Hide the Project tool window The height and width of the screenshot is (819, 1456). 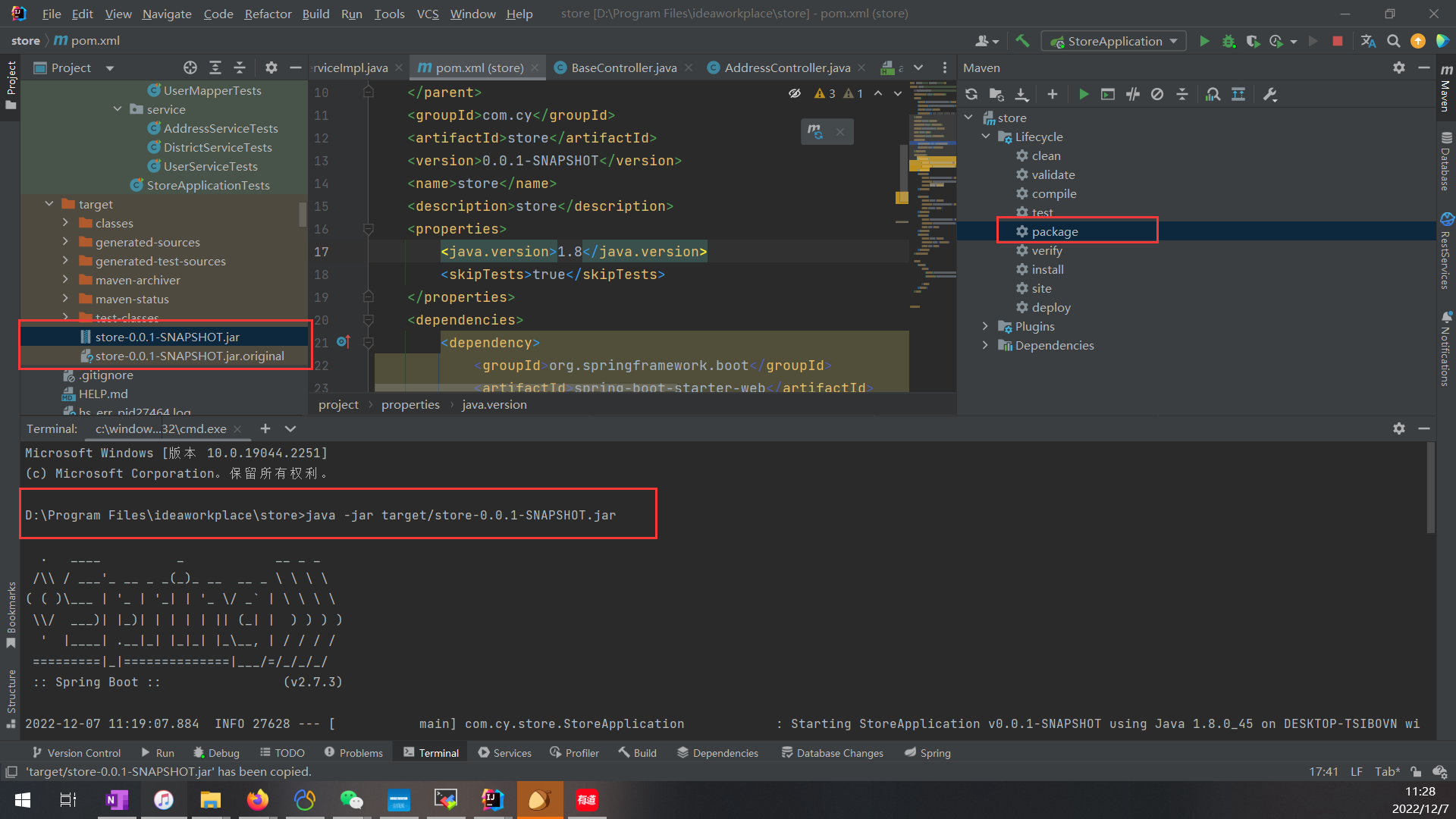296,67
